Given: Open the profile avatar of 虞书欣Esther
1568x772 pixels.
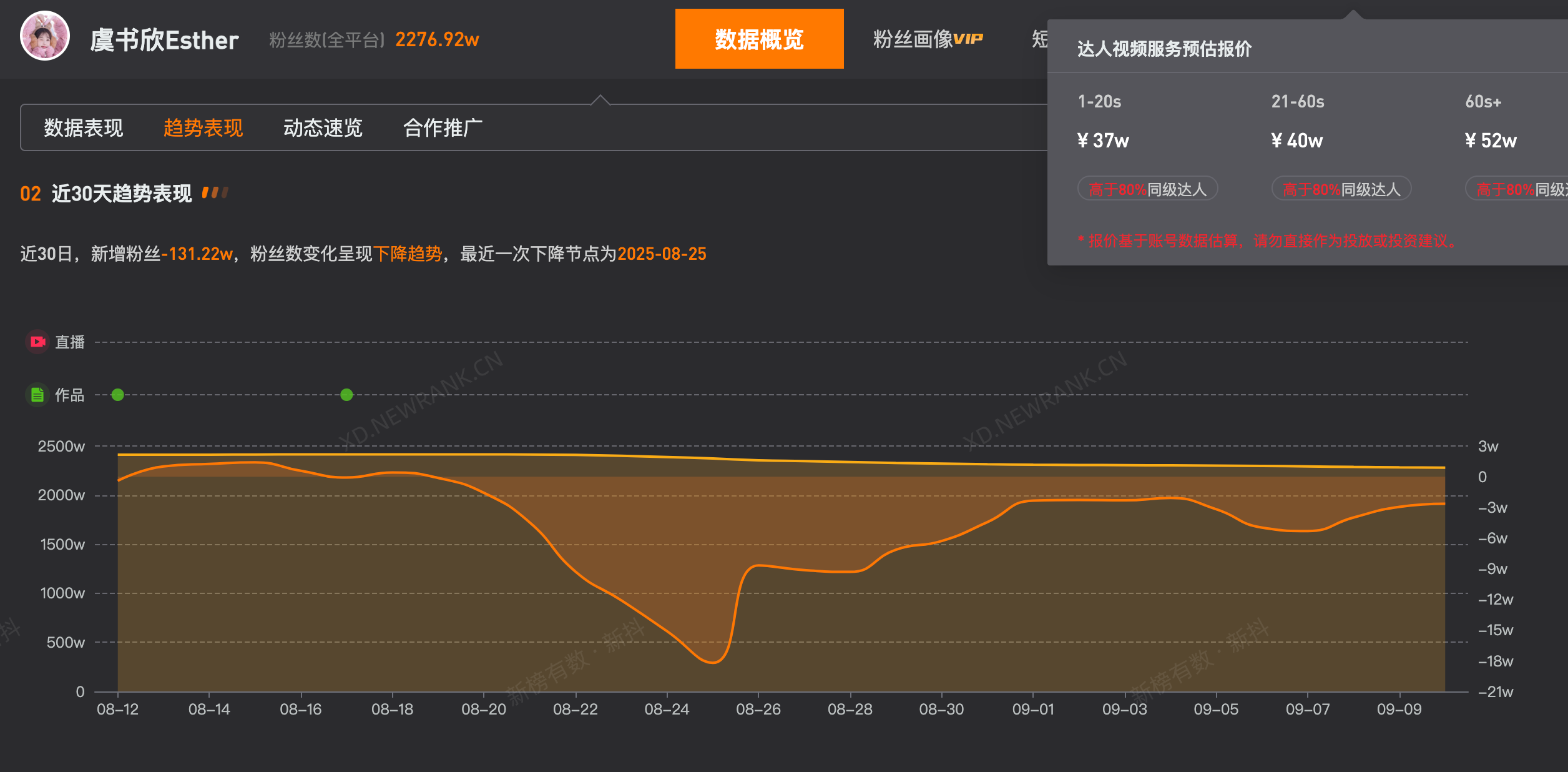Looking at the screenshot, I should coord(46,39).
